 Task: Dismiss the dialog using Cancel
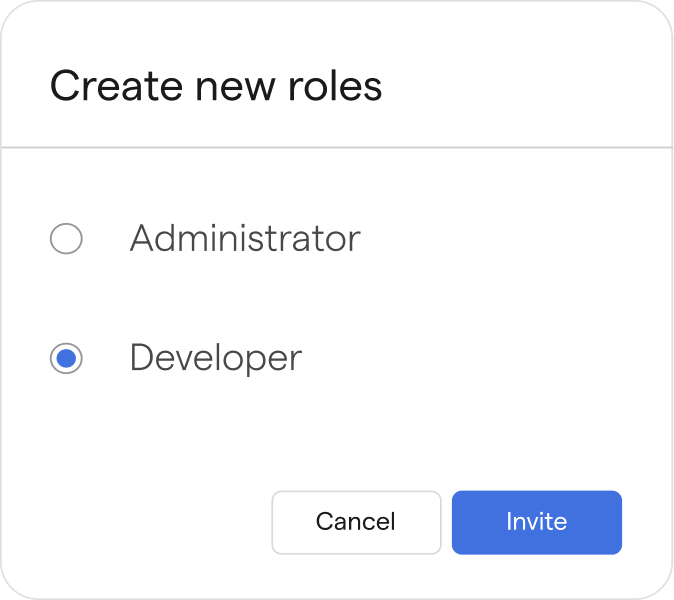(356, 522)
